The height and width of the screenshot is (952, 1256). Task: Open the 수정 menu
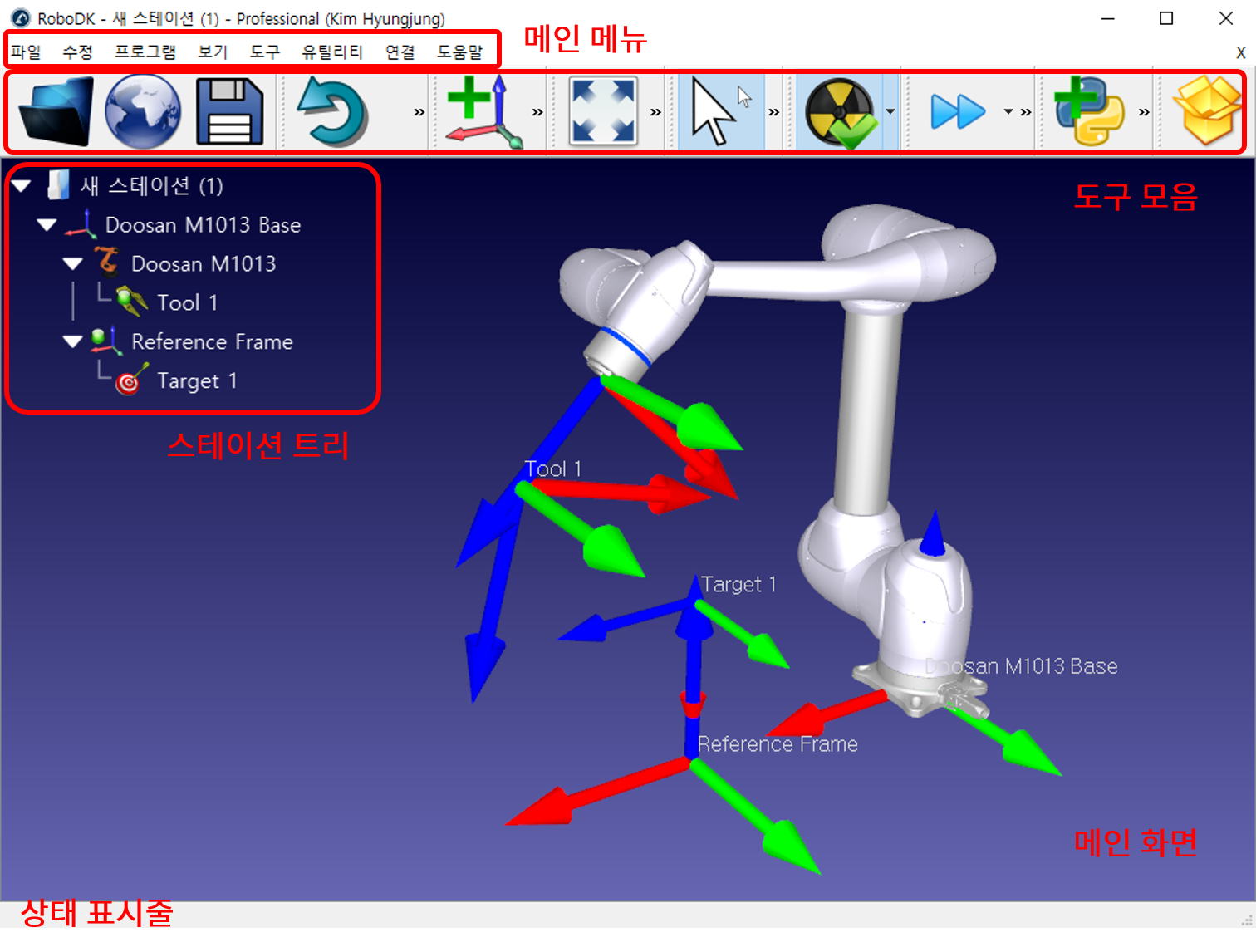77,52
